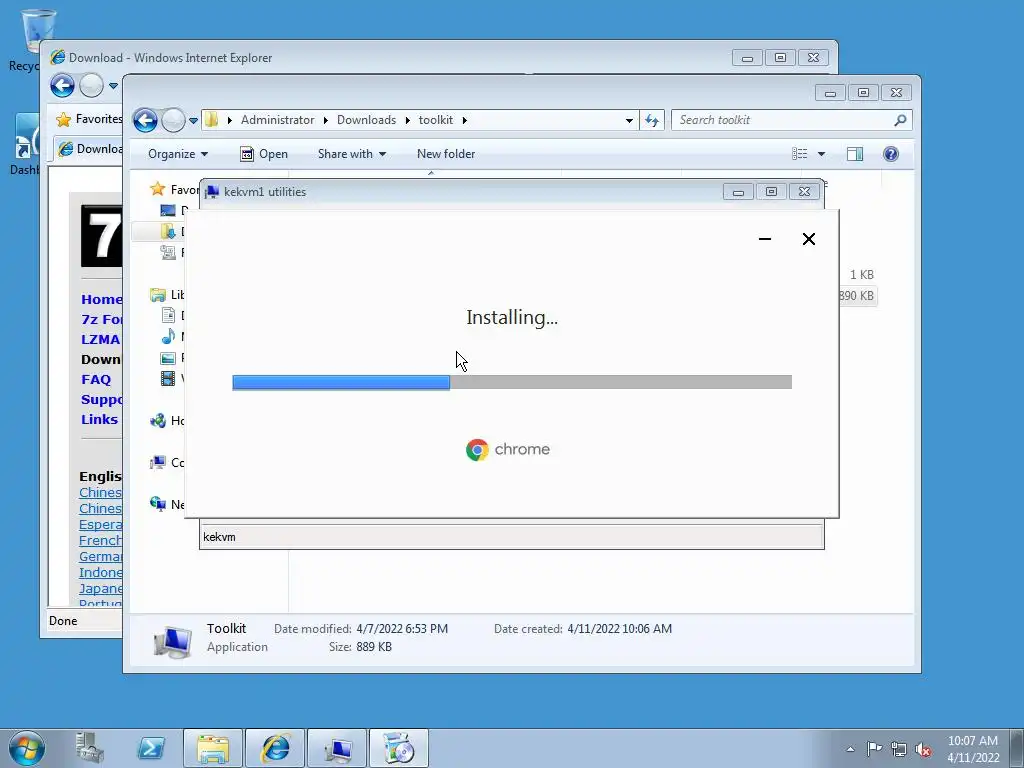
Task: Switch to Internet Explorer on the taskbar
Action: coord(275,748)
